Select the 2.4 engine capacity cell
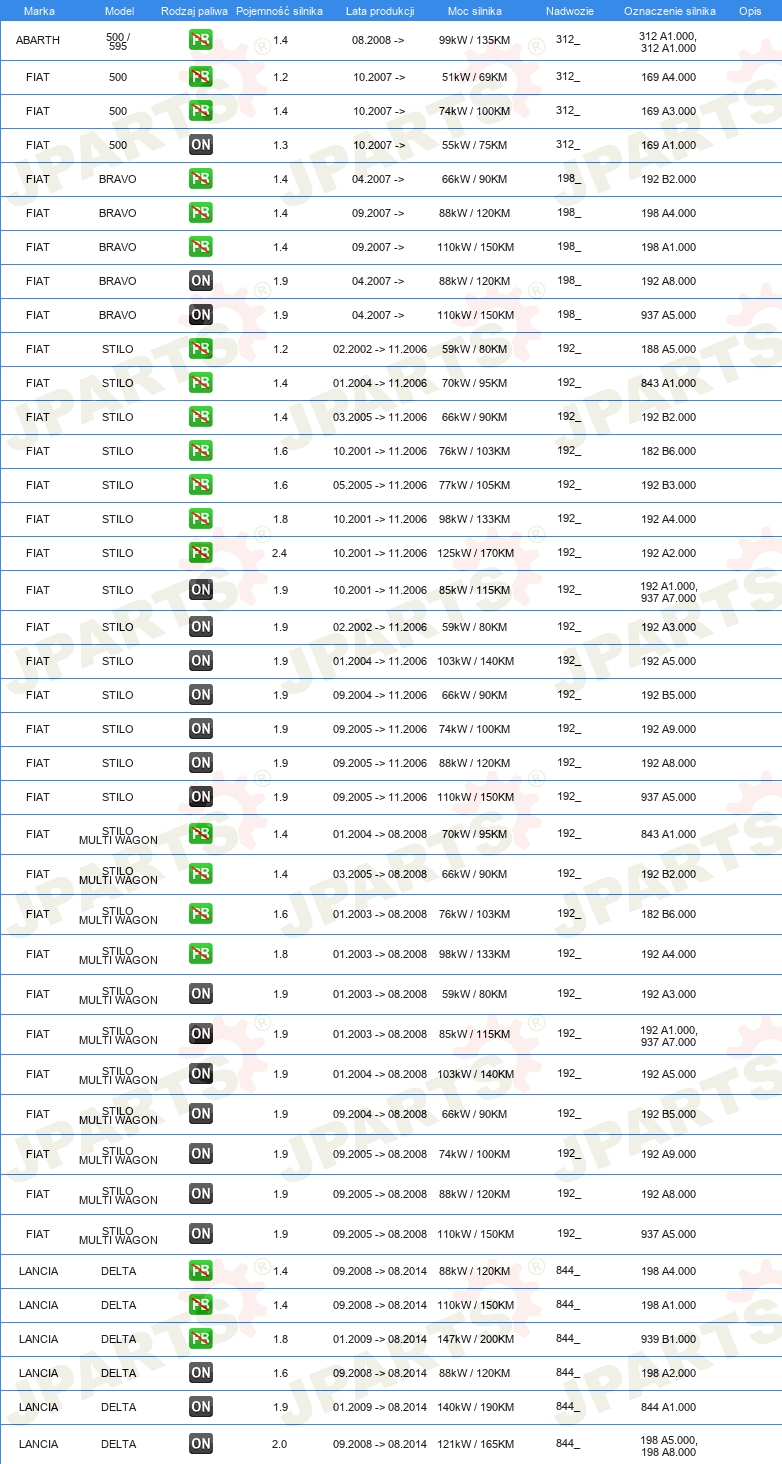Image resolution: width=782 pixels, height=1464 pixels. (280, 553)
